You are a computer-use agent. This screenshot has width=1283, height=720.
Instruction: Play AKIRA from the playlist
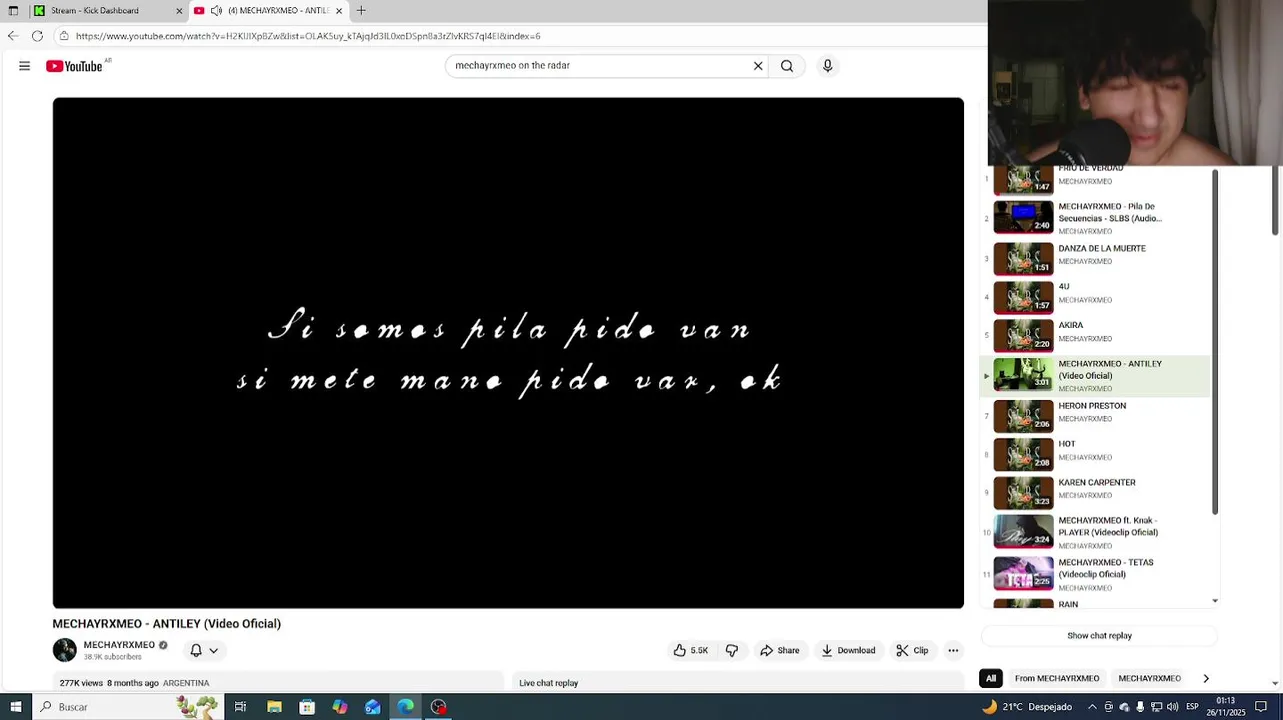[1096, 335]
